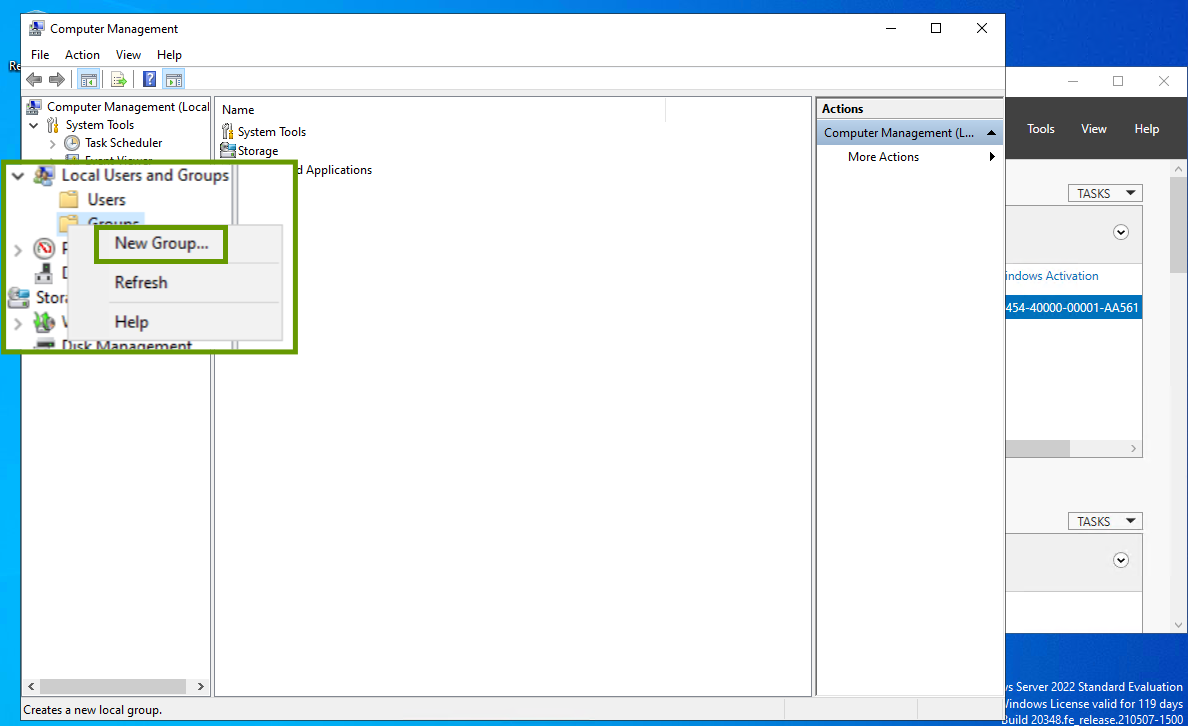Choose New Group... from context menu
Screen dimensions: 1188x726
(161, 244)
